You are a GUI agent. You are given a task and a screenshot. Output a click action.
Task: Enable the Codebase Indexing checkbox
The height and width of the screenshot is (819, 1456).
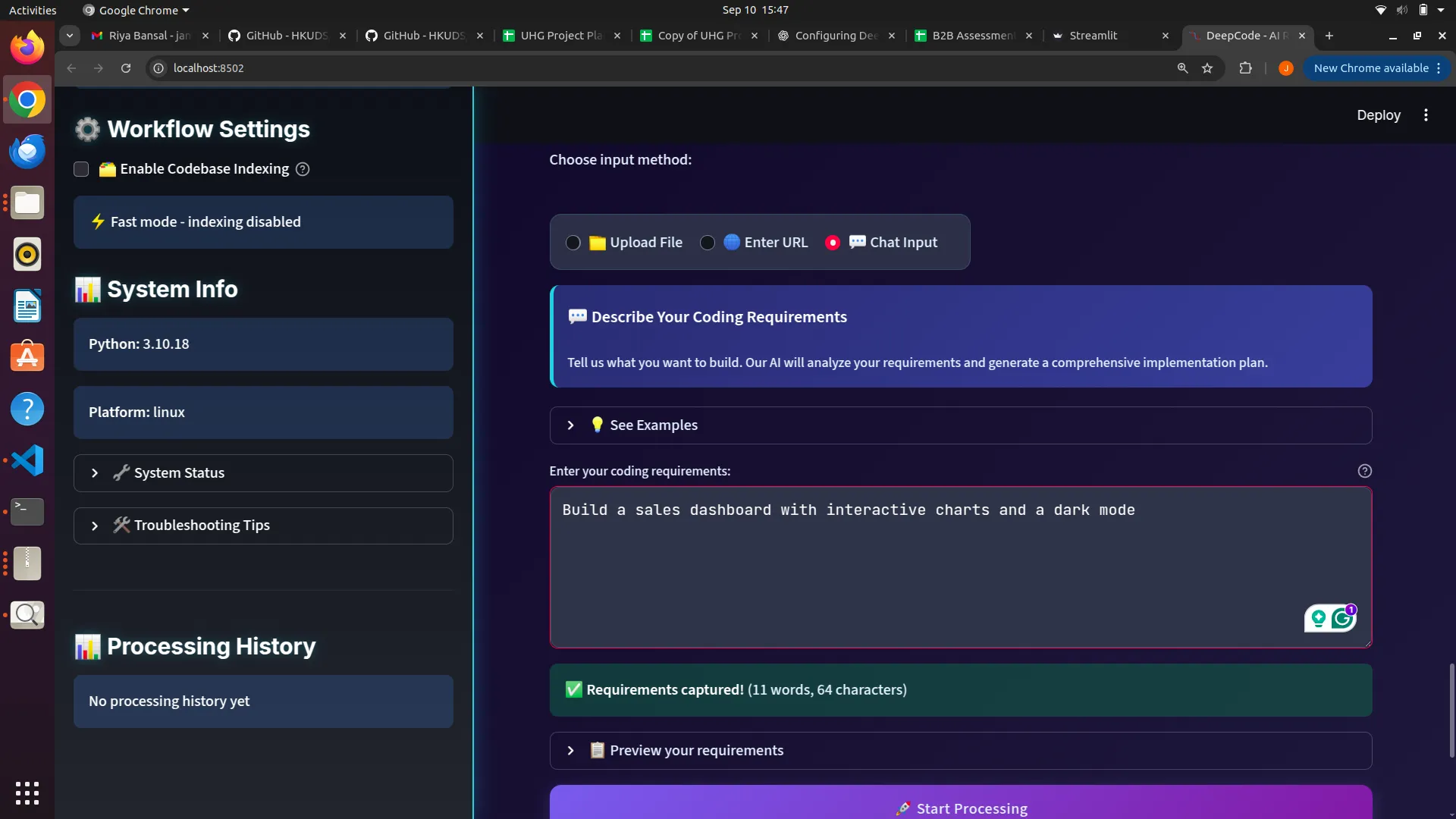coord(80,169)
